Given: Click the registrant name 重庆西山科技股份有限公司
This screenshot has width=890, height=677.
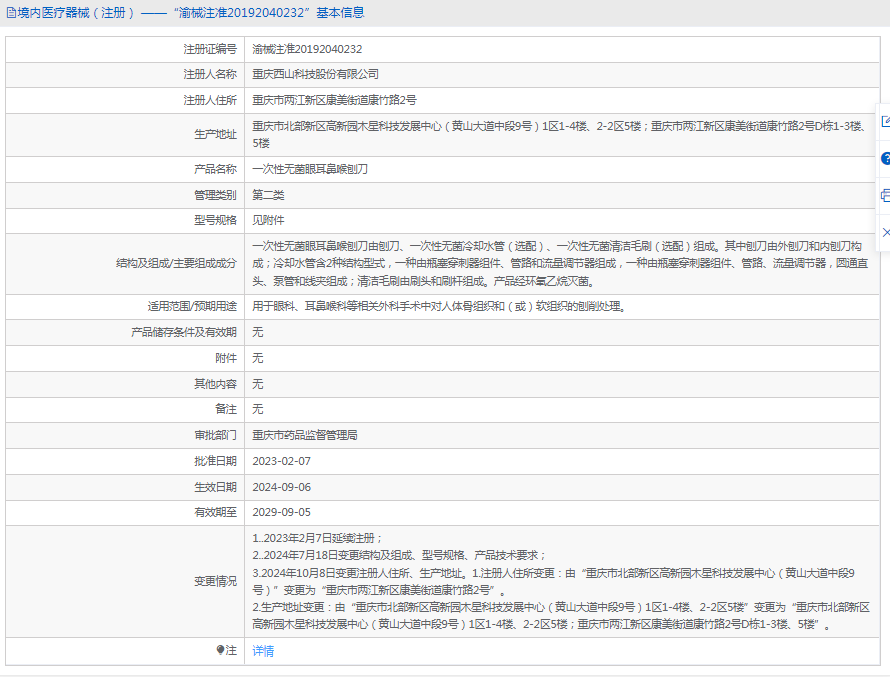Looking at the screenshot, I should point(315,74).
